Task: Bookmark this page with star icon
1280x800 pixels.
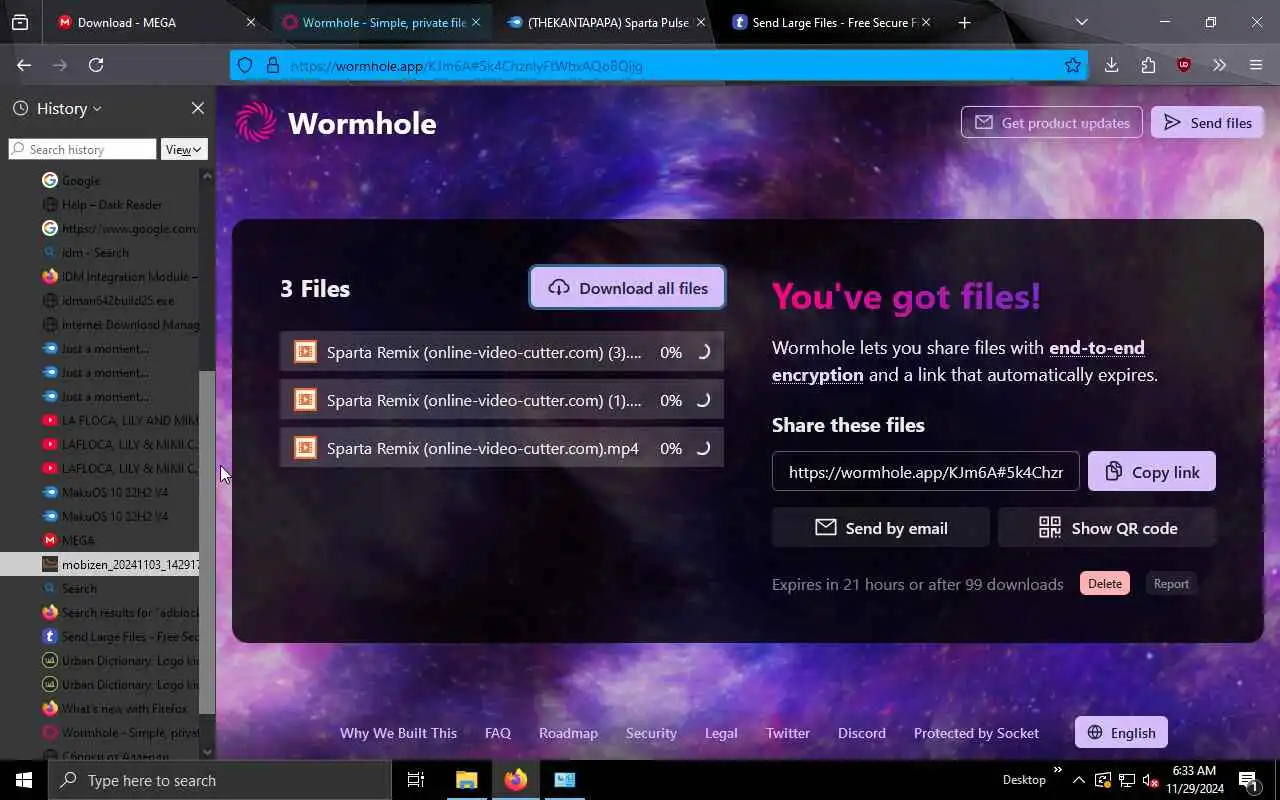Action: (1073, 66)
